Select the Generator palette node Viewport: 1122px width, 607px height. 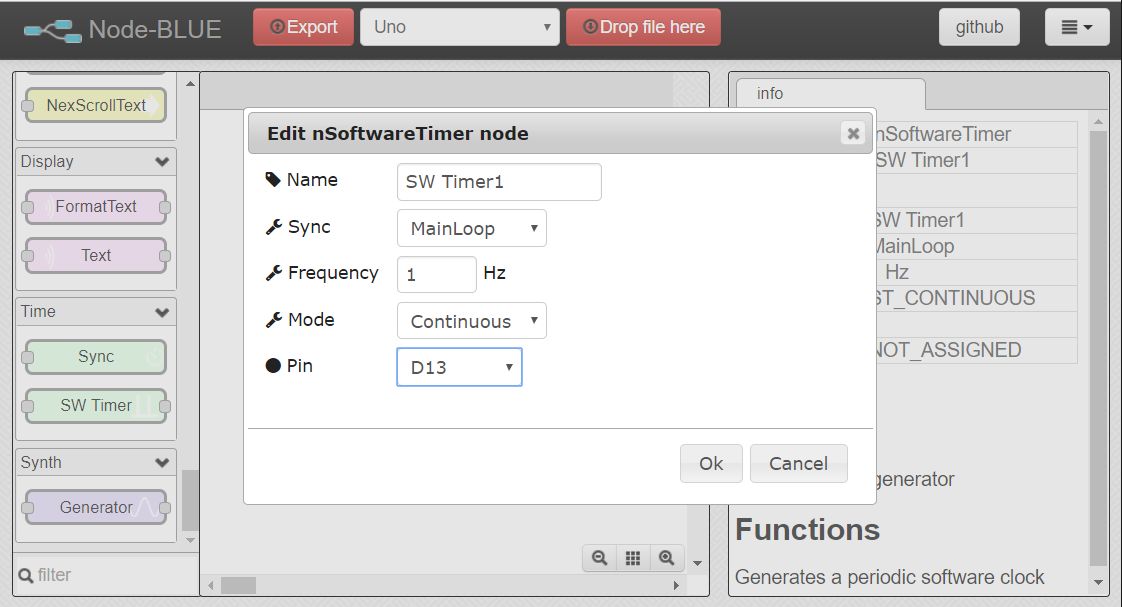(96, 508)
